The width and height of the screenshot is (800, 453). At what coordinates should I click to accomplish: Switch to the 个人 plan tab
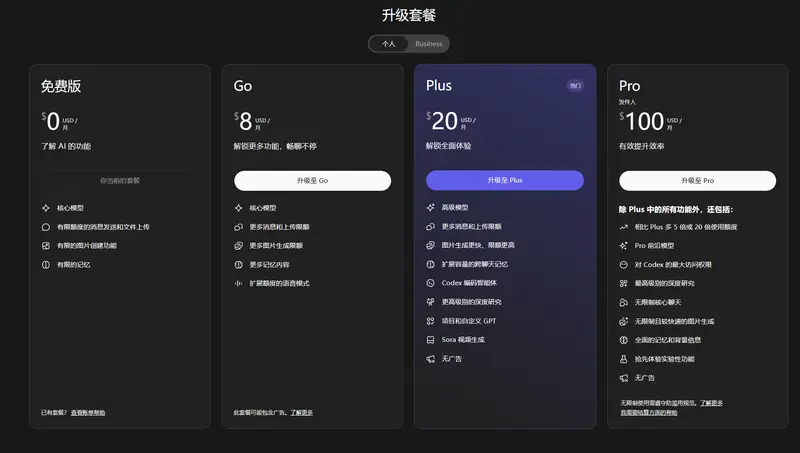[x=388, y=44]
